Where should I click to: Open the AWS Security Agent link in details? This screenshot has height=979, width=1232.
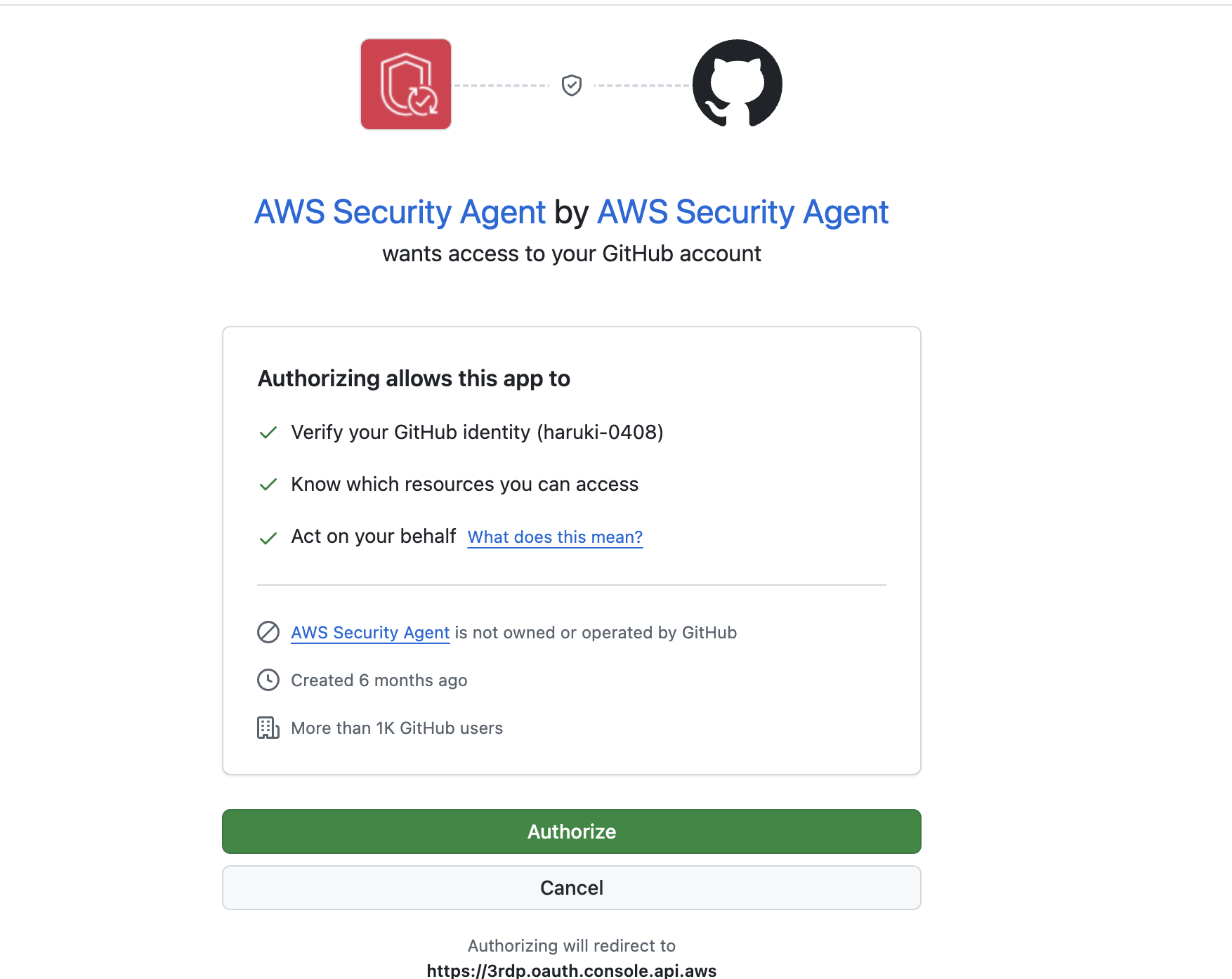pyautogui.click(x=370, y=633)
